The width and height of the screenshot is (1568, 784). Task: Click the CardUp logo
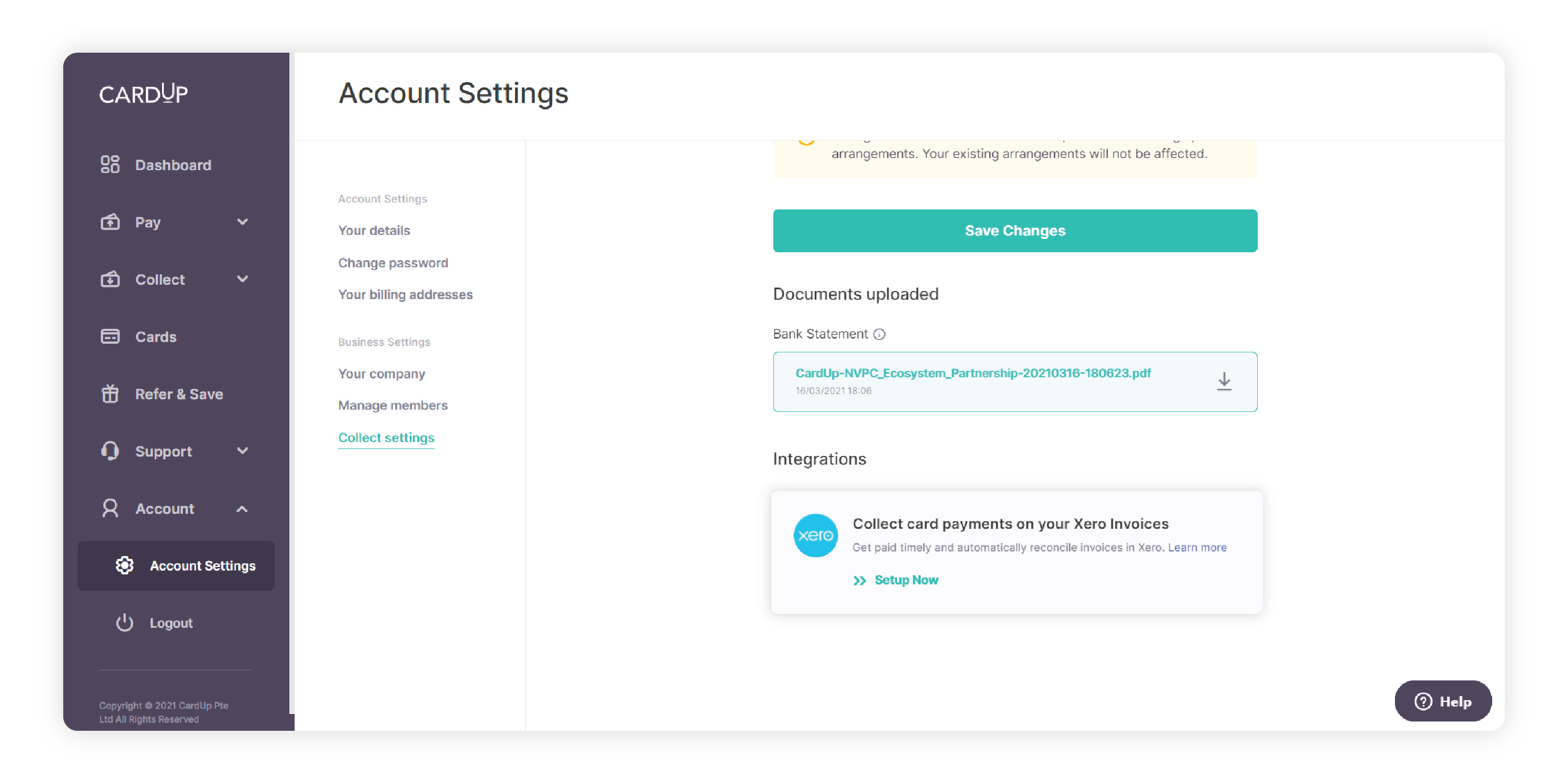coord(144,93)
